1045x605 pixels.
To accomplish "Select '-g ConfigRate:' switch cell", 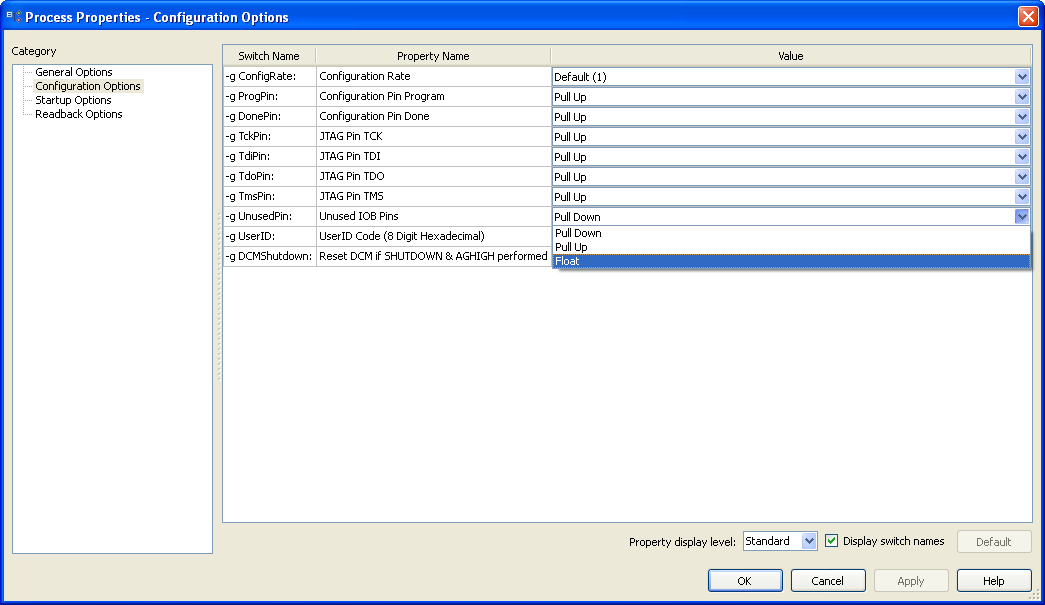I will [269, 76].
